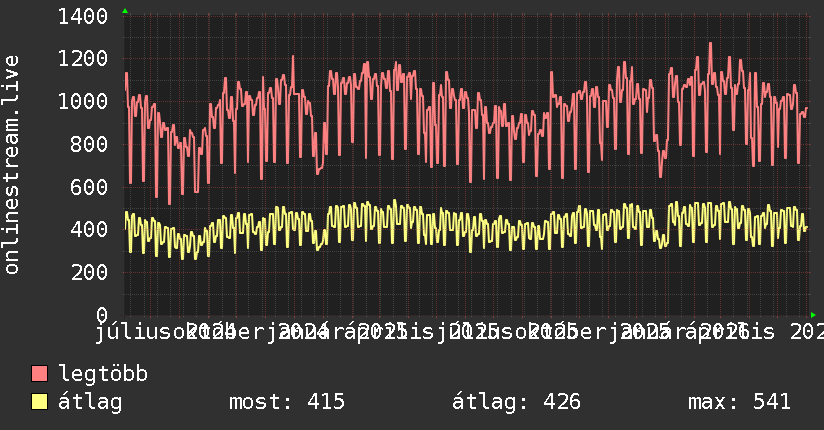This screenshot has width=824, height=430.
Task: Click the onlinestream.live vertical axis title
Action: point(12,165)
